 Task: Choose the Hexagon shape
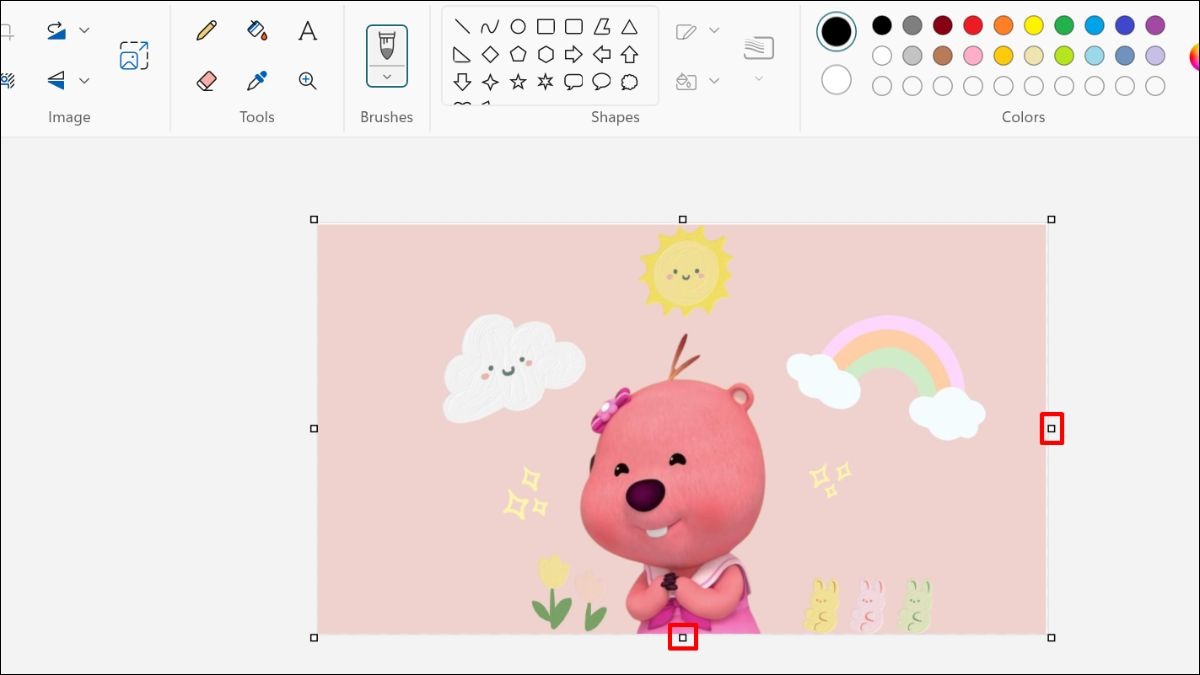pyautogui.click(x=546, y=54)
